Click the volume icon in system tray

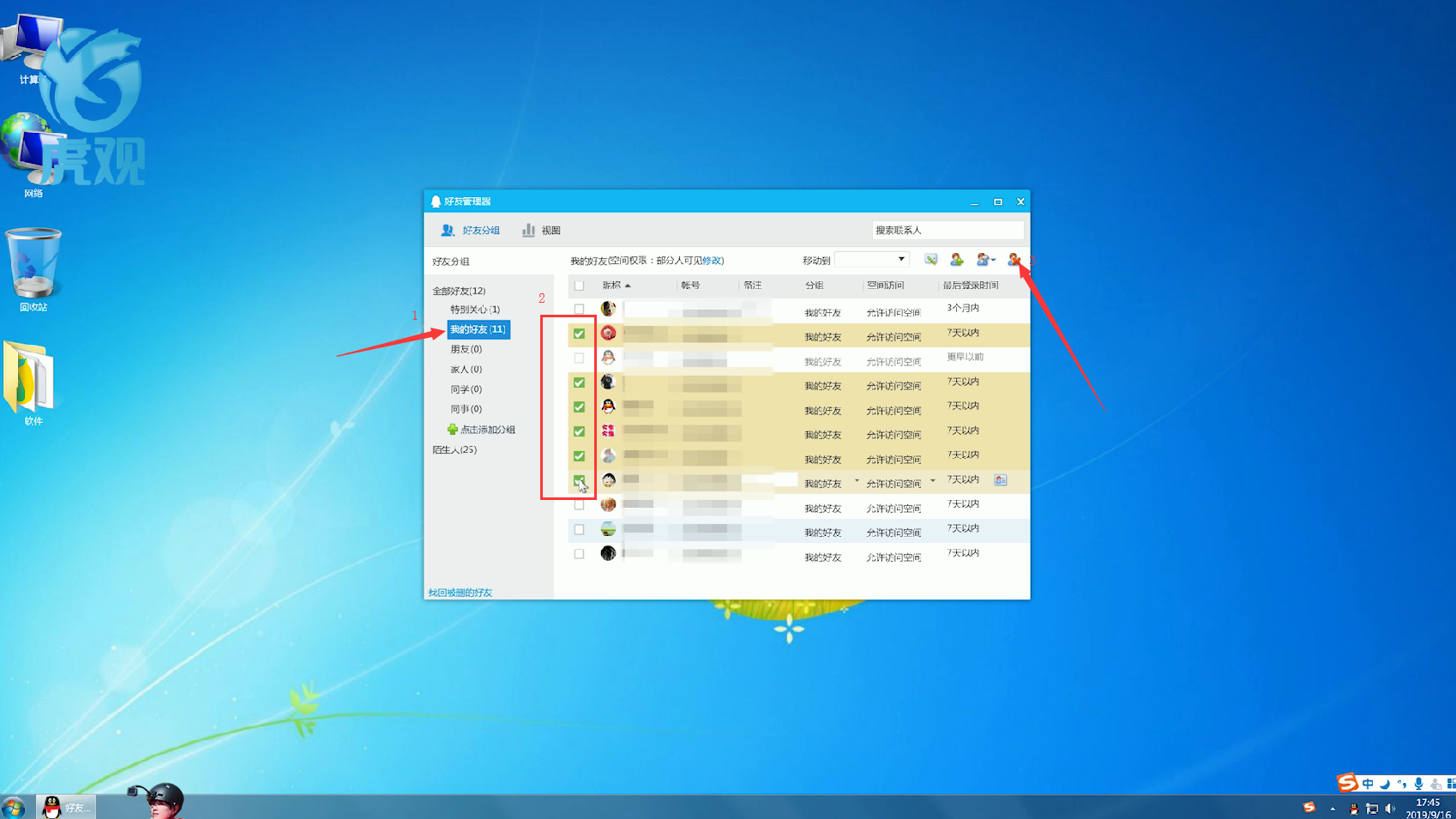1390,808
